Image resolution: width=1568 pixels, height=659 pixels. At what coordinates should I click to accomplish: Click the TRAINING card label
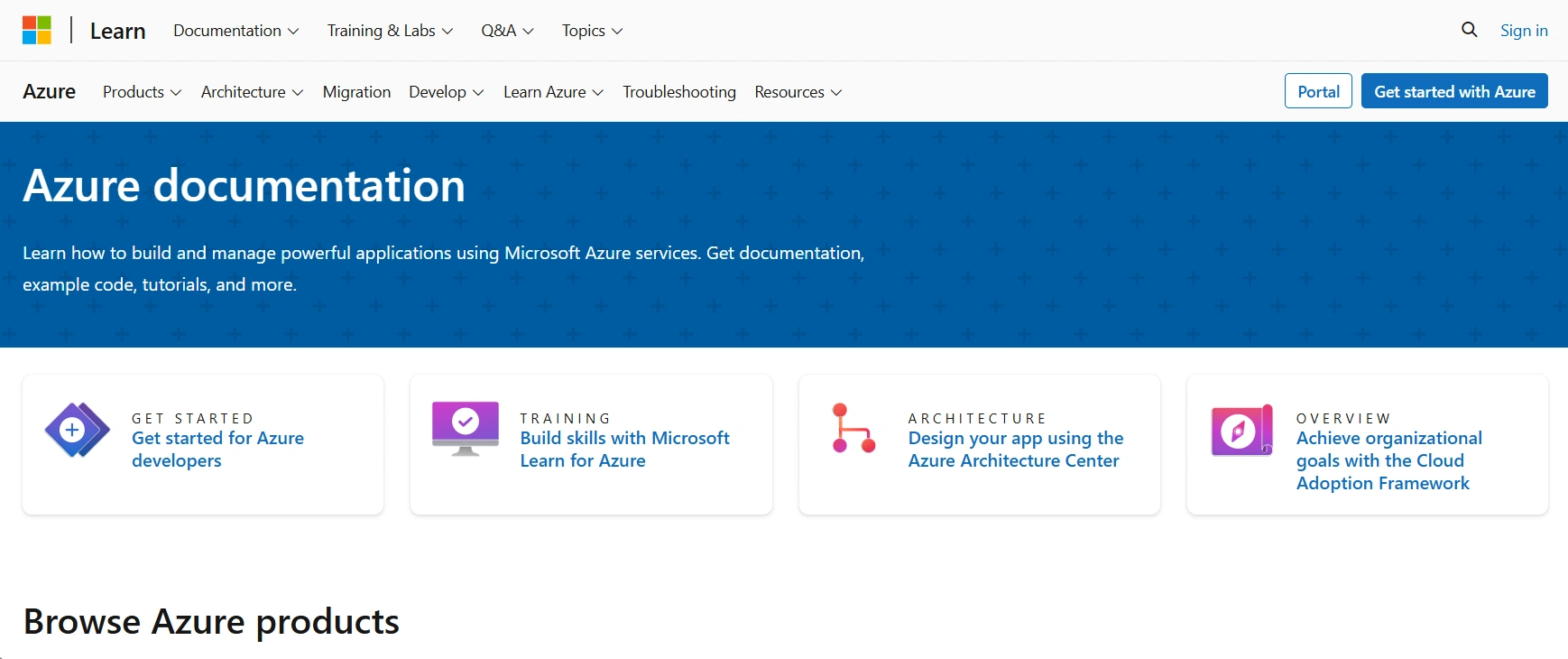coord(566,419)
